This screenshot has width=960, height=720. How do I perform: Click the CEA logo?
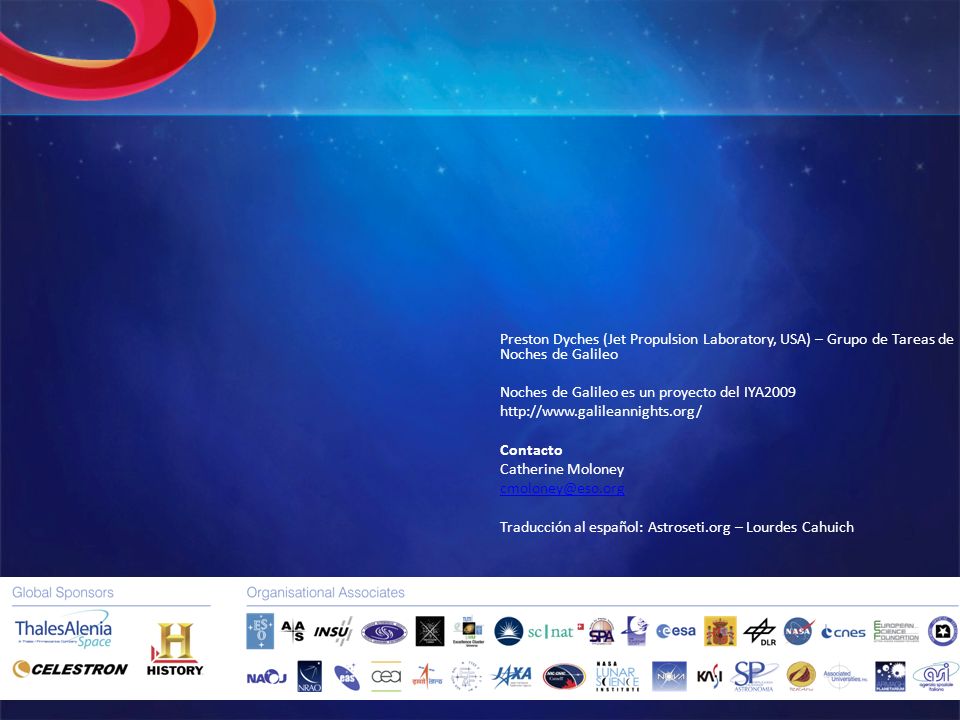[x=386, y=677]
